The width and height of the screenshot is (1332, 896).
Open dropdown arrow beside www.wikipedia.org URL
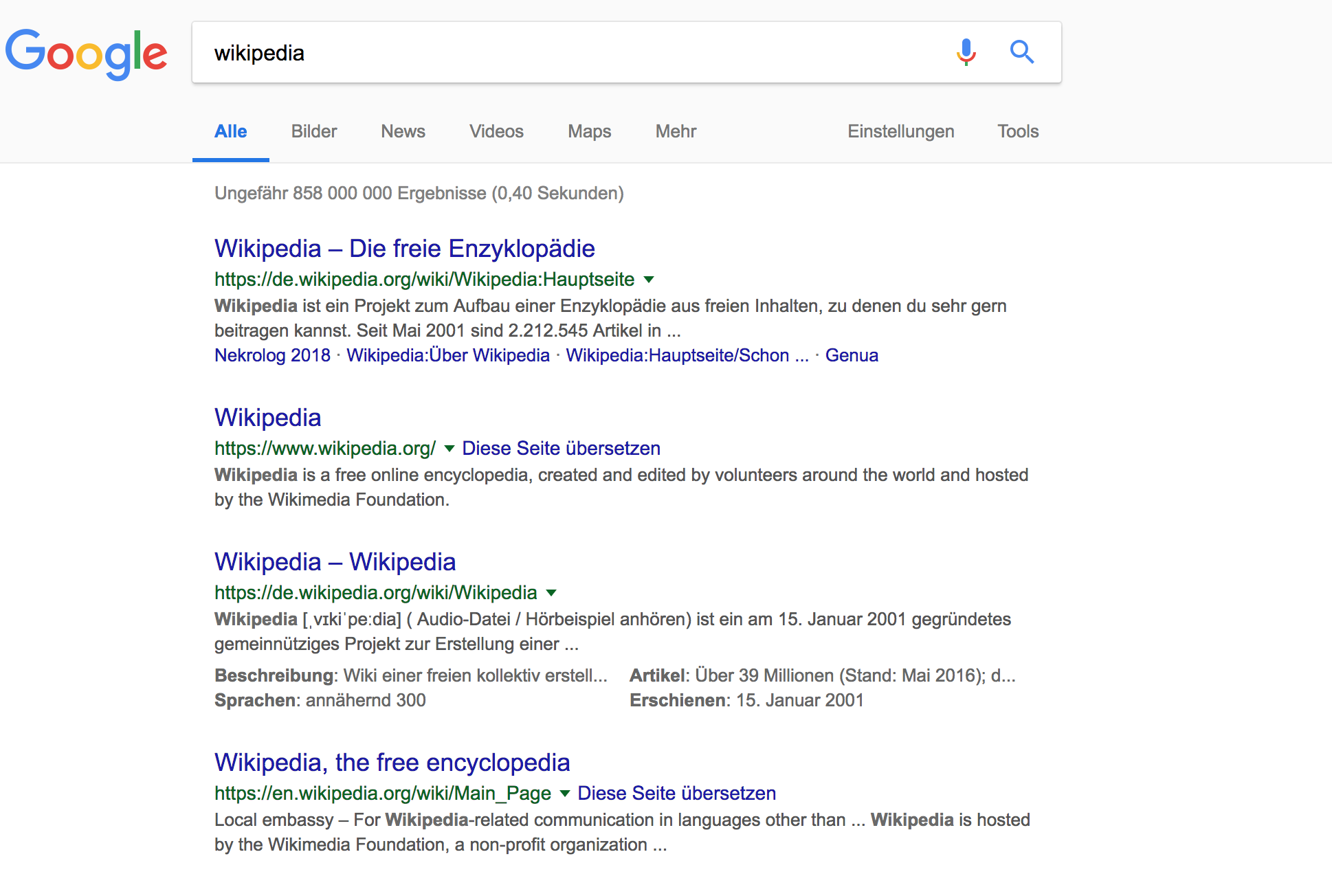coord(449,449)
